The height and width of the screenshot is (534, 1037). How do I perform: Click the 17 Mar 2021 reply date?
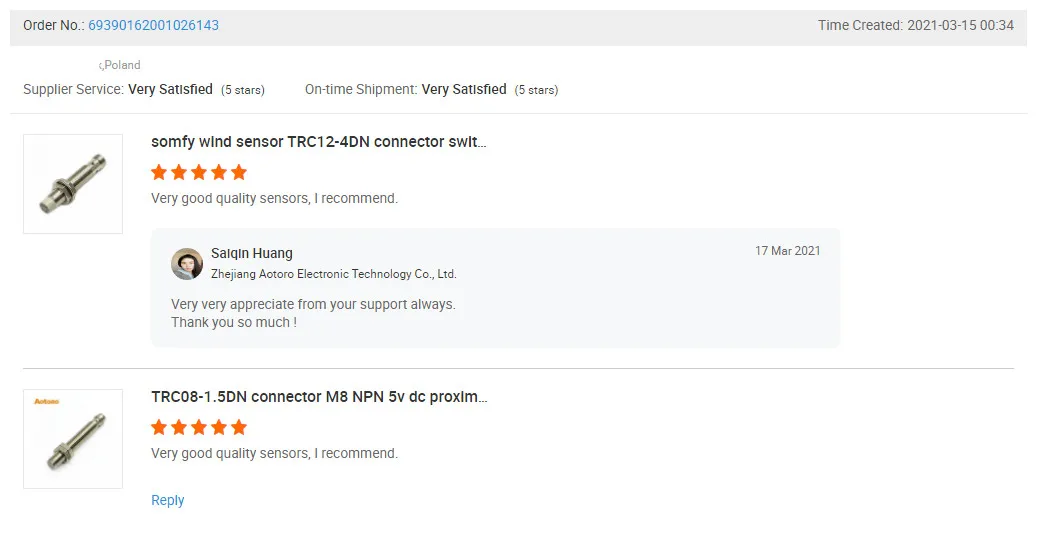click(x=787, y=251)
